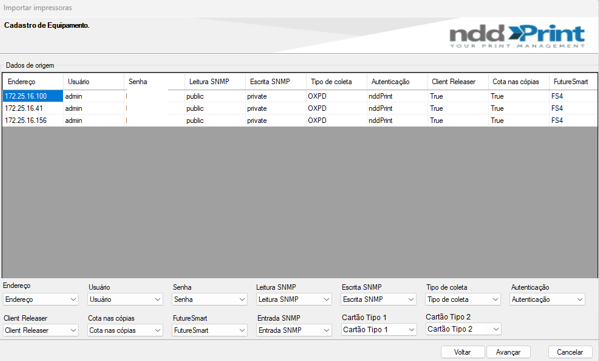
Task: Open the Usuário mapping dropdown
Action: (125, 299)
